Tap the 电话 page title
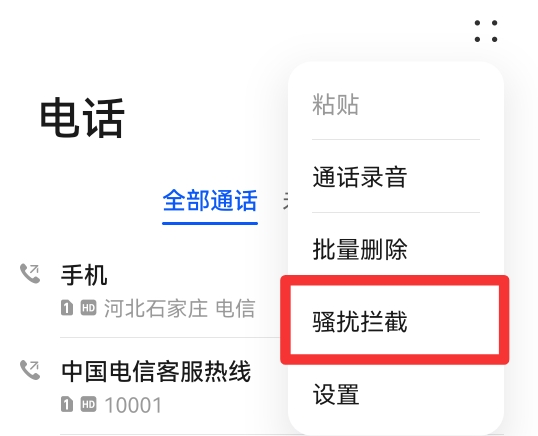This screenshot has height=436, width=538. [82, 118]
